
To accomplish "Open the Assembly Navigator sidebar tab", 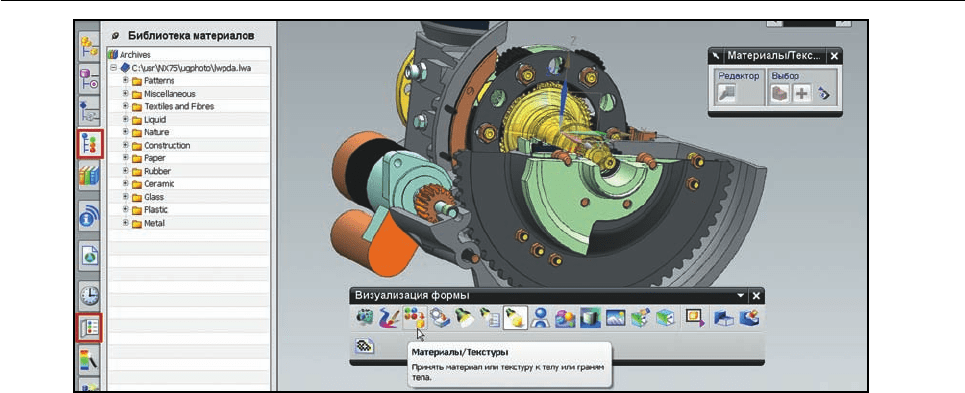I will click(x=89, y=47).
